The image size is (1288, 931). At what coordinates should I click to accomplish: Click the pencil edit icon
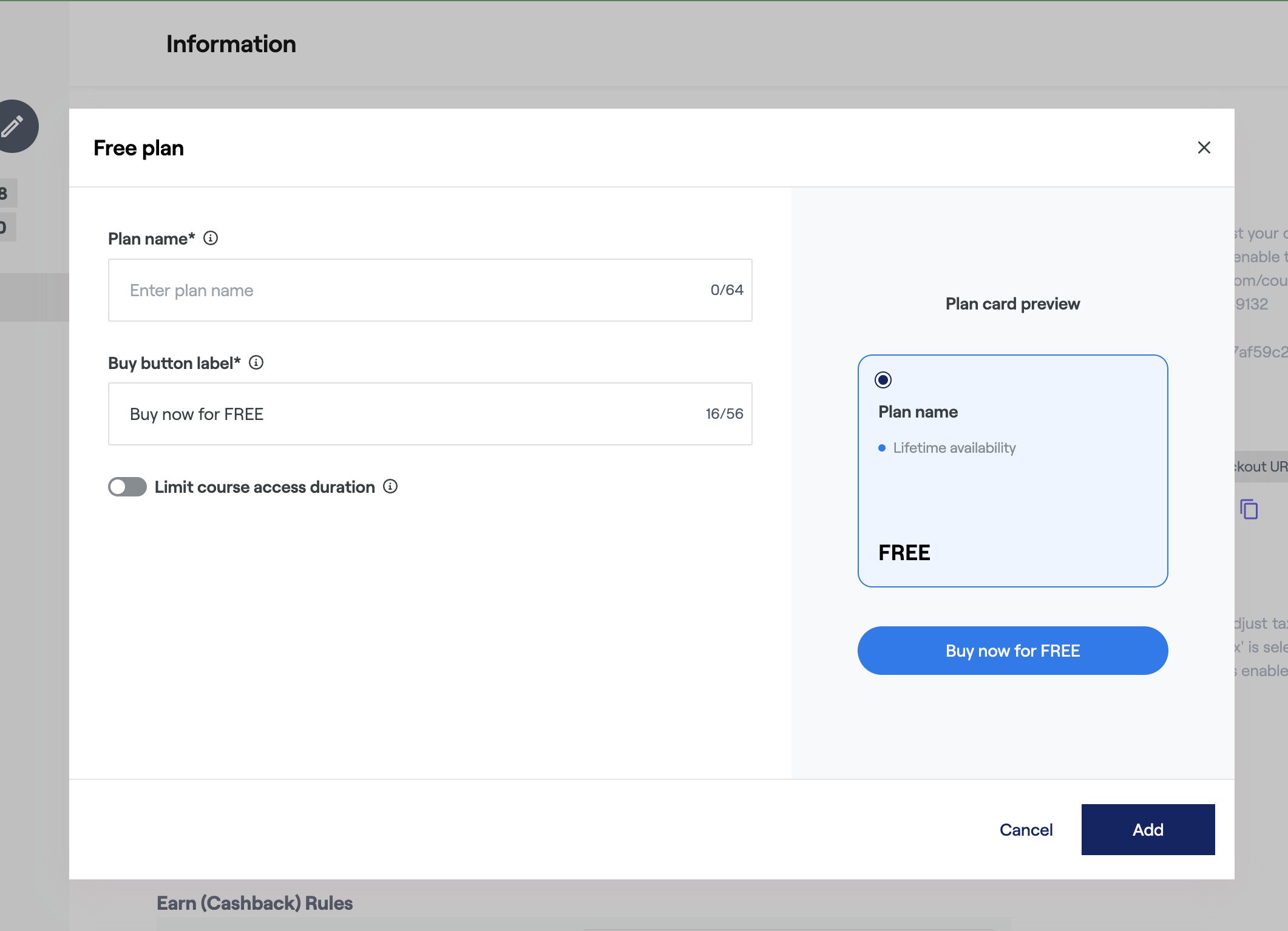pos(13,126)
